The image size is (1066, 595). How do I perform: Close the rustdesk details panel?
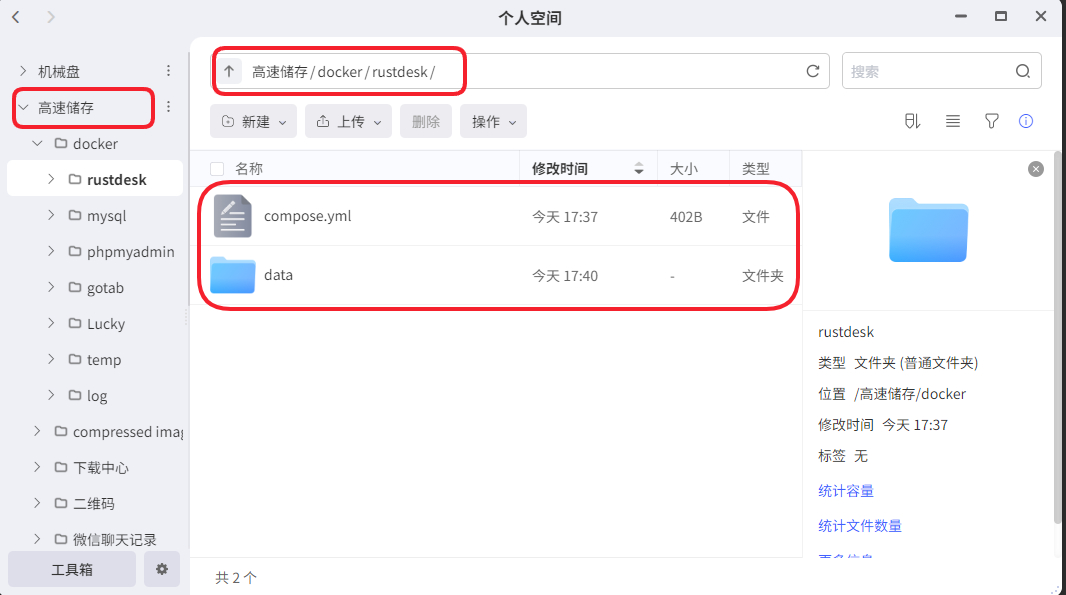click(x=1035, y=169)
